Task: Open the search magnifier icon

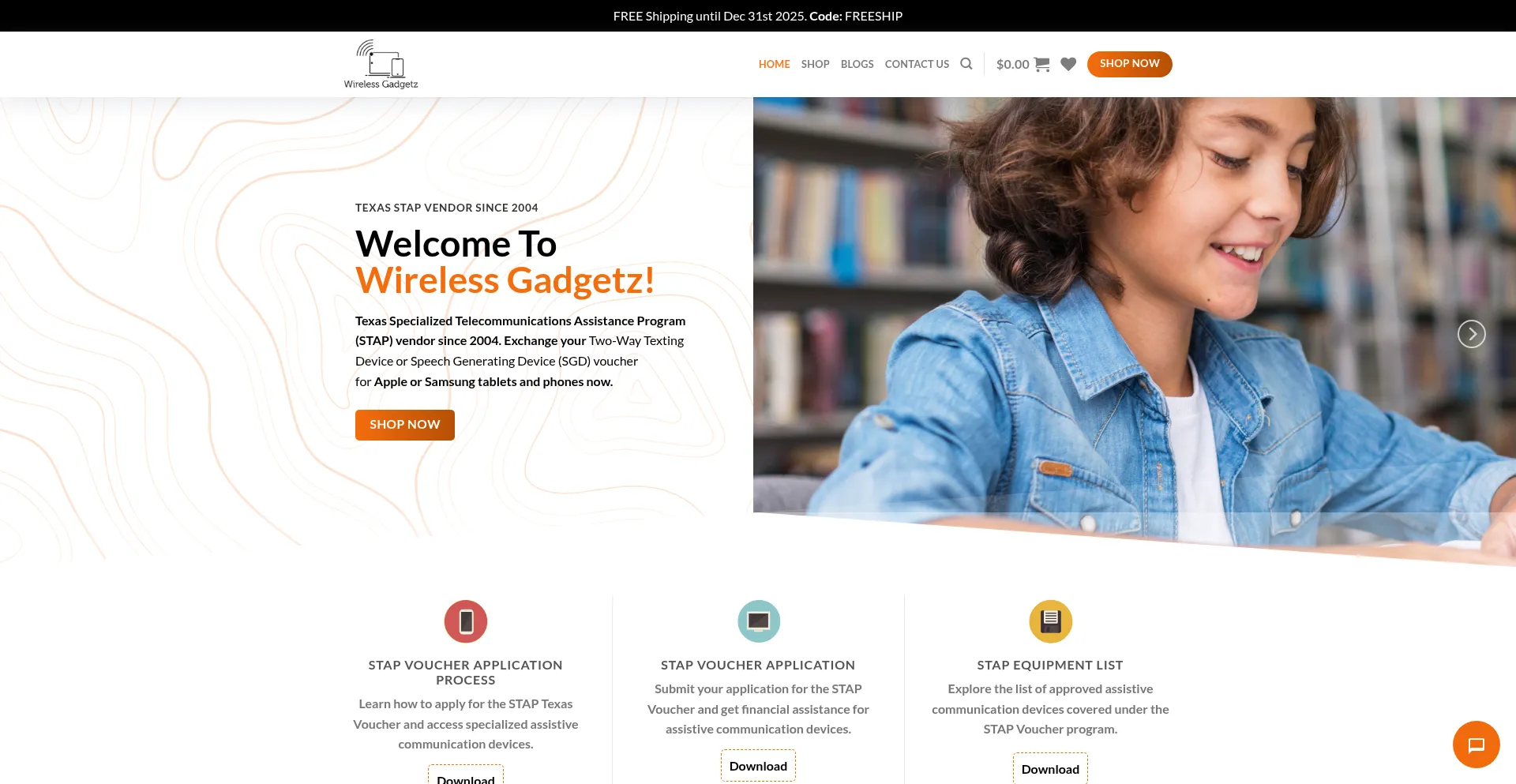Action: 966,64
